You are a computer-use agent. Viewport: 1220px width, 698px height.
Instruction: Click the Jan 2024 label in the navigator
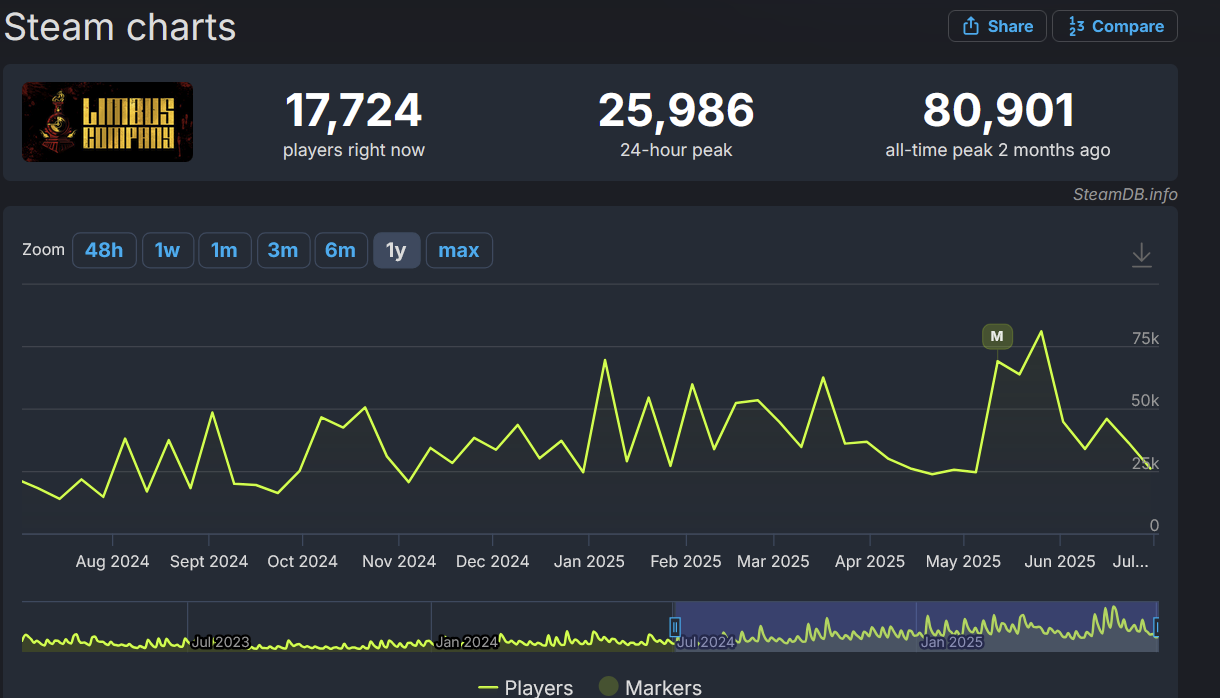467,642
